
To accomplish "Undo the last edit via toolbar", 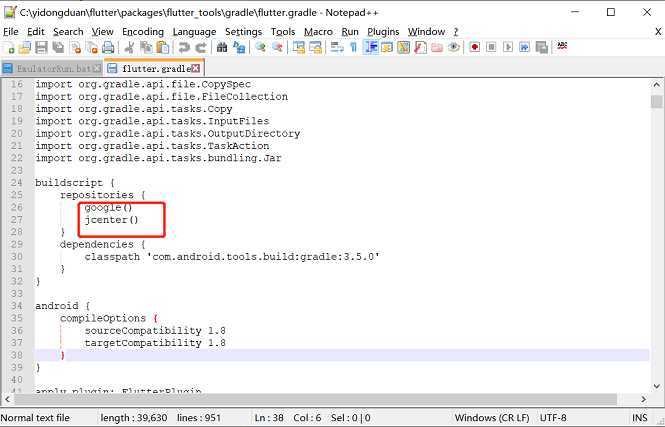I will click(184, 47).
